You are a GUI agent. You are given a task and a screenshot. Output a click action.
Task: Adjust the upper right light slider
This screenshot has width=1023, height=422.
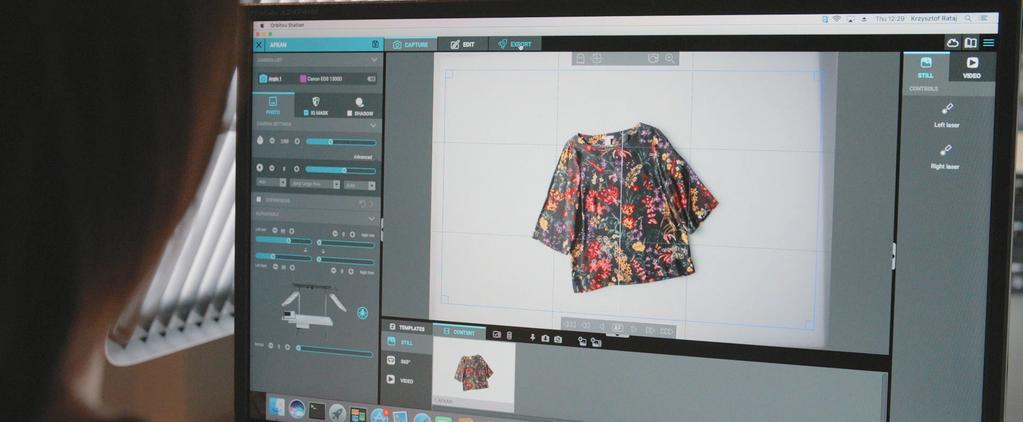tap(345, 243)
